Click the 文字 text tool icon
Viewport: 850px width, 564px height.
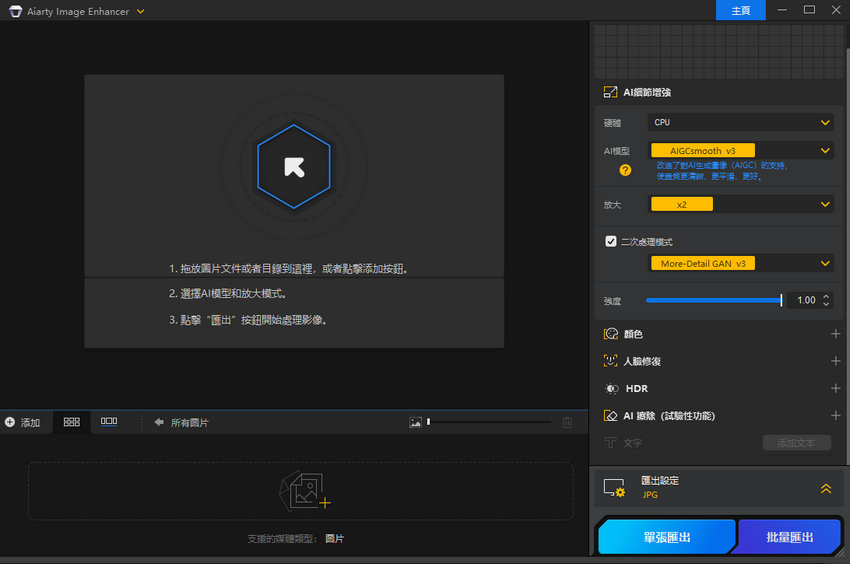point(610,443)
